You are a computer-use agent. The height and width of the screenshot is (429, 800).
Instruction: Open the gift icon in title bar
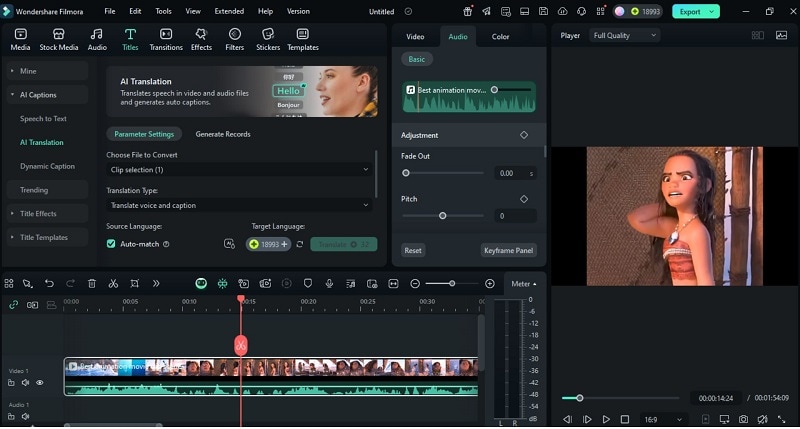(467, 11)
